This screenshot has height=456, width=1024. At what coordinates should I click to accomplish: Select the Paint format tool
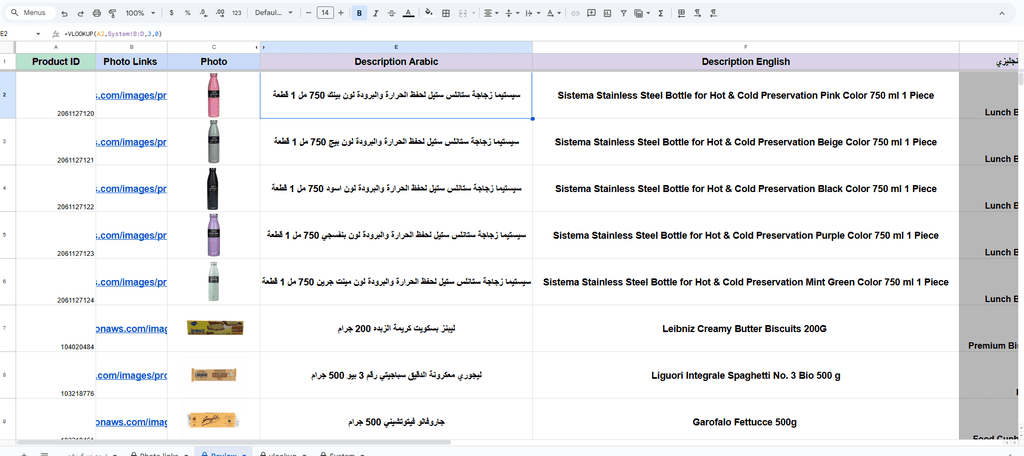[111, 13]
